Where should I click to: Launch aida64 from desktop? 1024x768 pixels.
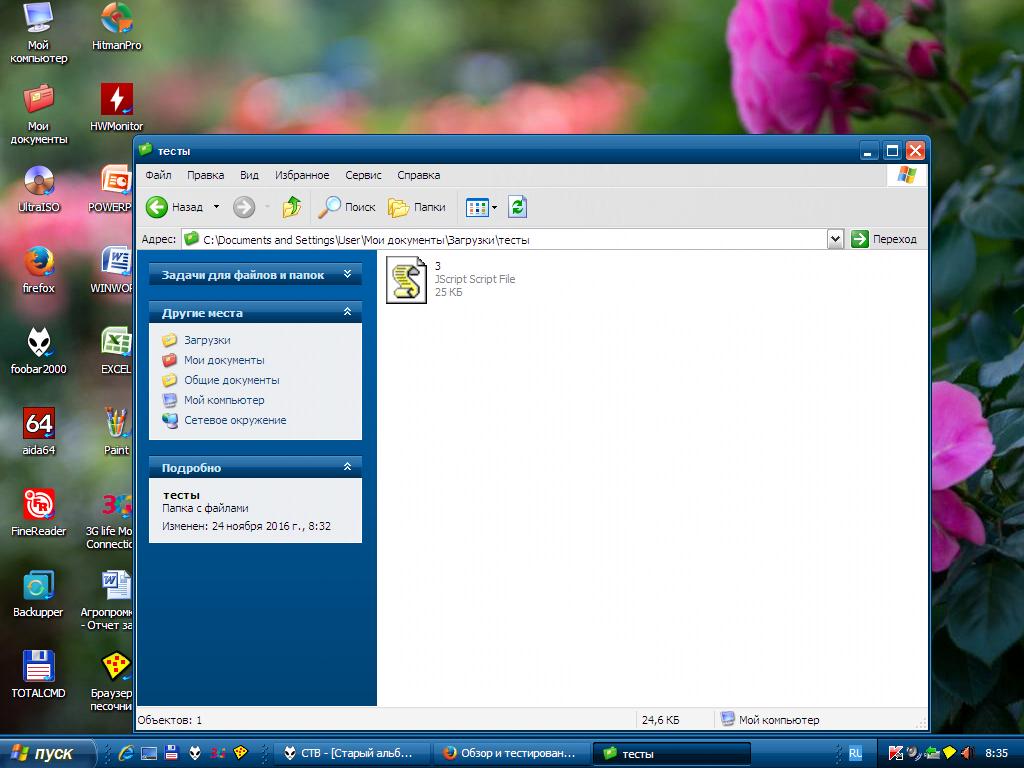(39, 424)
